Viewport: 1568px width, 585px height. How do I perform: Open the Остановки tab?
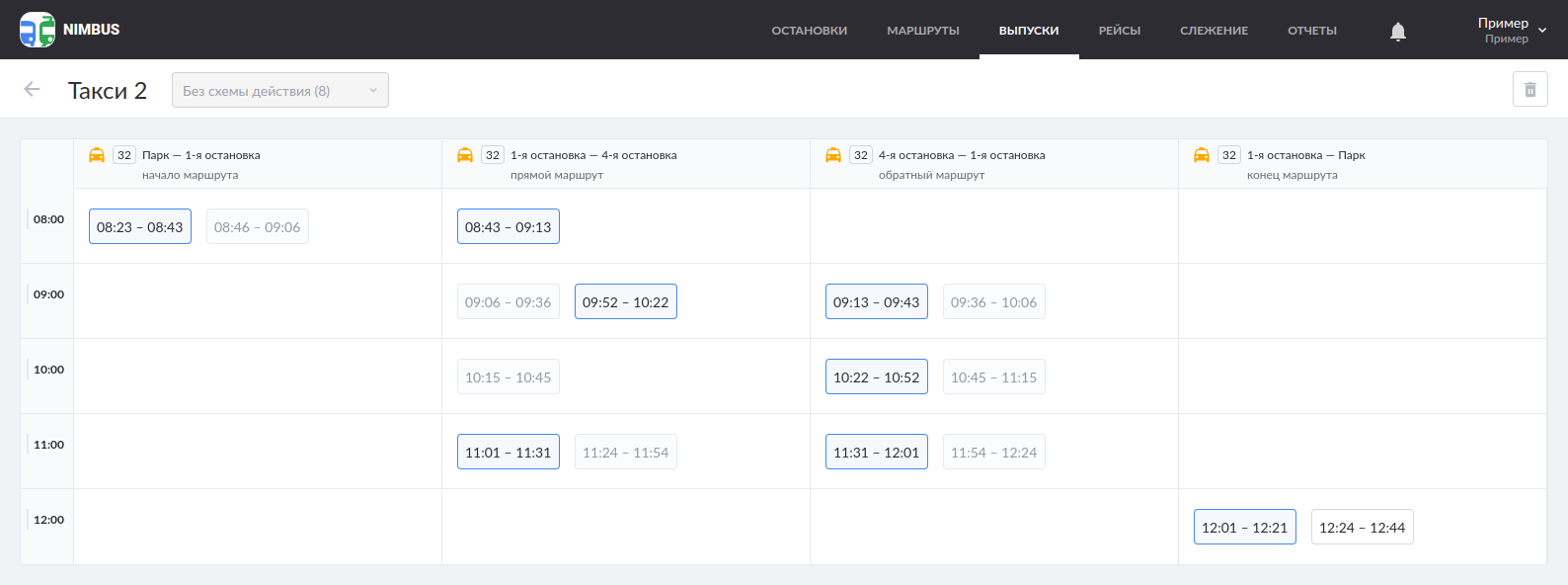810,31
